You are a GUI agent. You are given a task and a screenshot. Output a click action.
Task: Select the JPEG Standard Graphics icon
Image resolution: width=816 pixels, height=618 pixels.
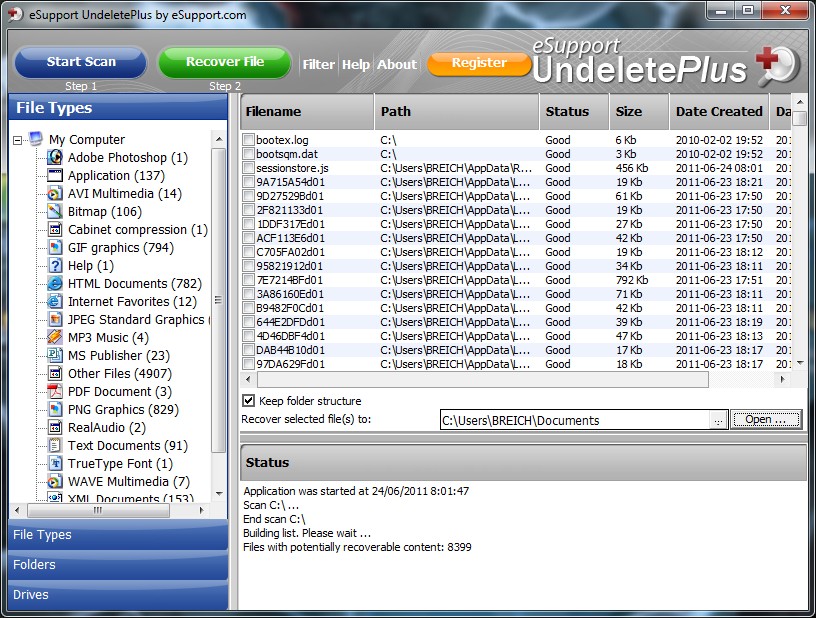pos(55,319)
